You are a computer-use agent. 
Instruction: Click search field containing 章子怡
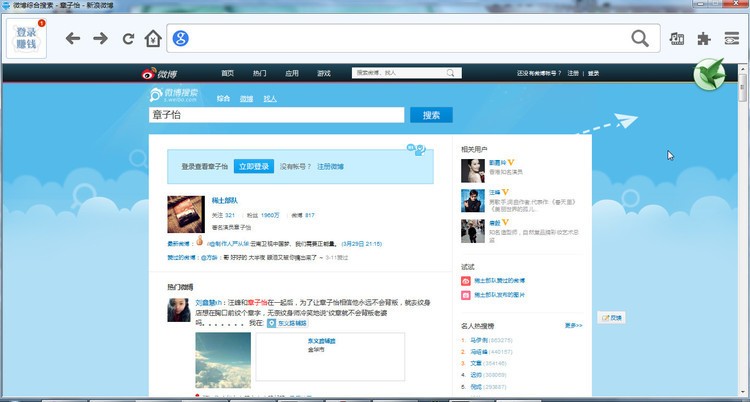(276, 115)
